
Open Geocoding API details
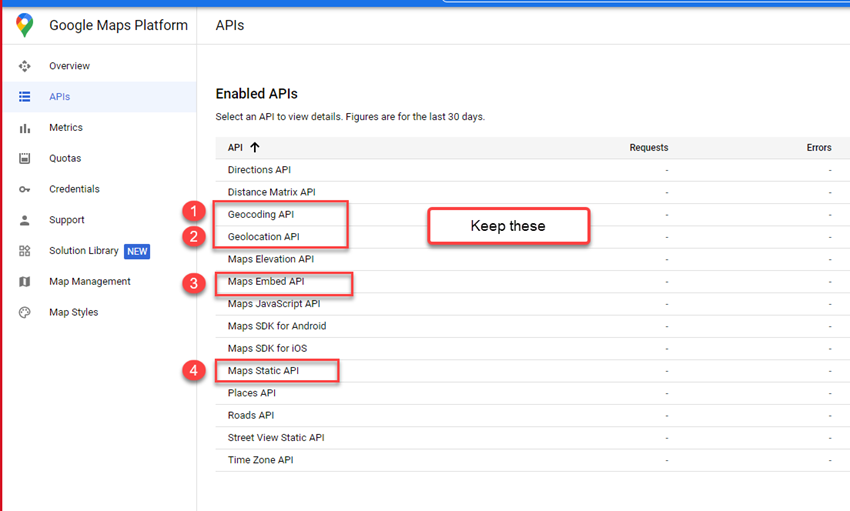(260, 214)
